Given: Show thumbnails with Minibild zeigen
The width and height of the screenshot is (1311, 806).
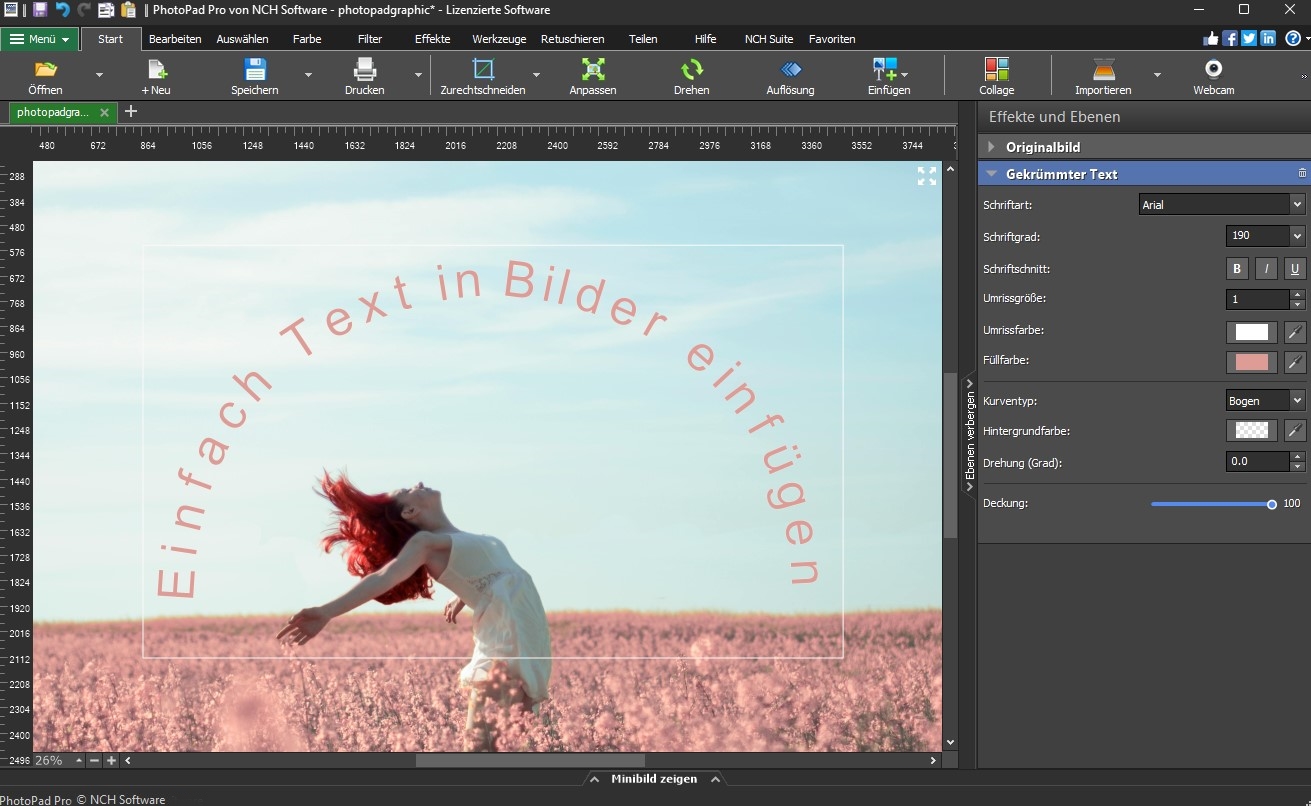Looking at the screenshot, I should pyautogui.click(x=654, y=779).
